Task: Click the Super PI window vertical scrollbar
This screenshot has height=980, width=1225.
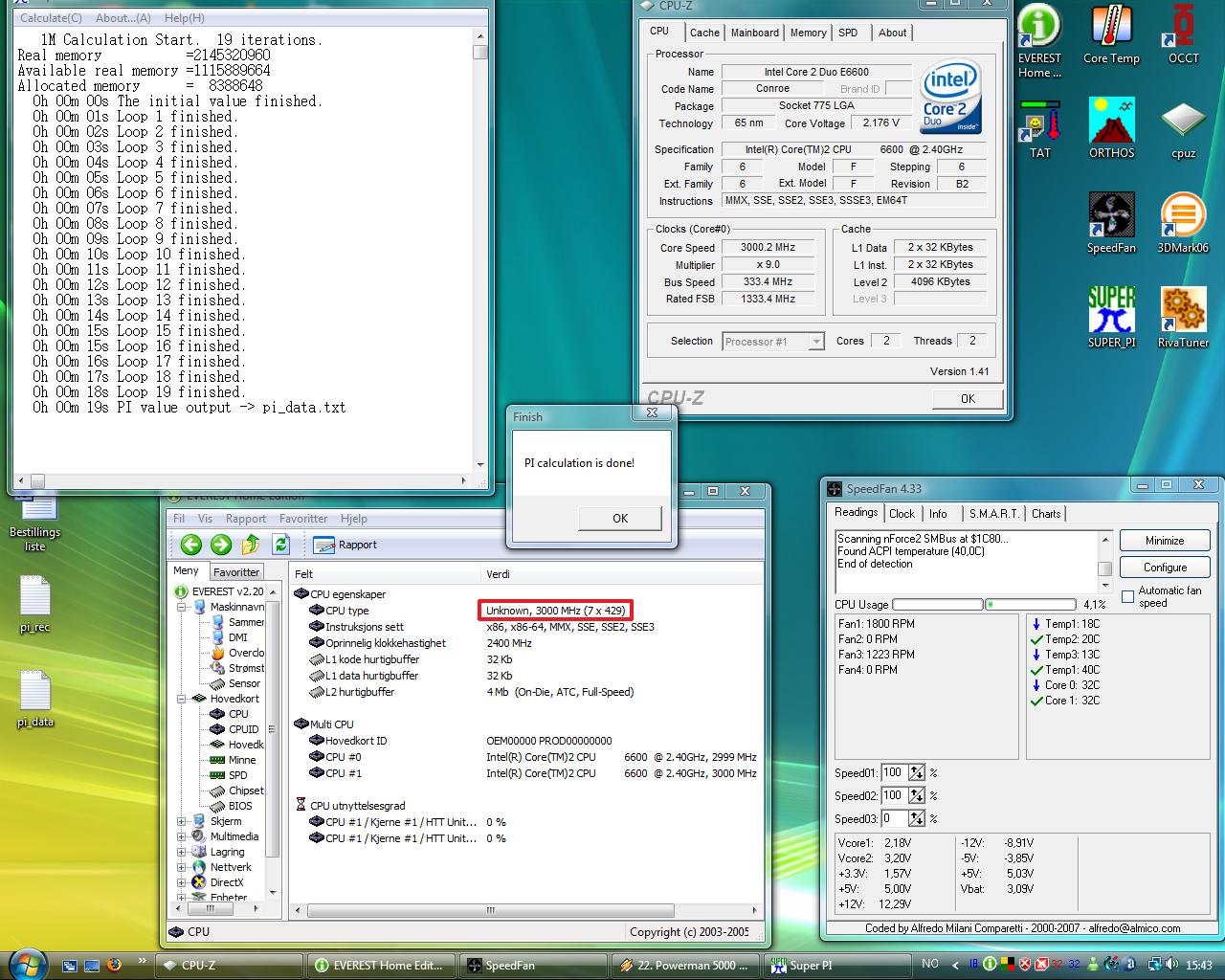Action: 480,250
